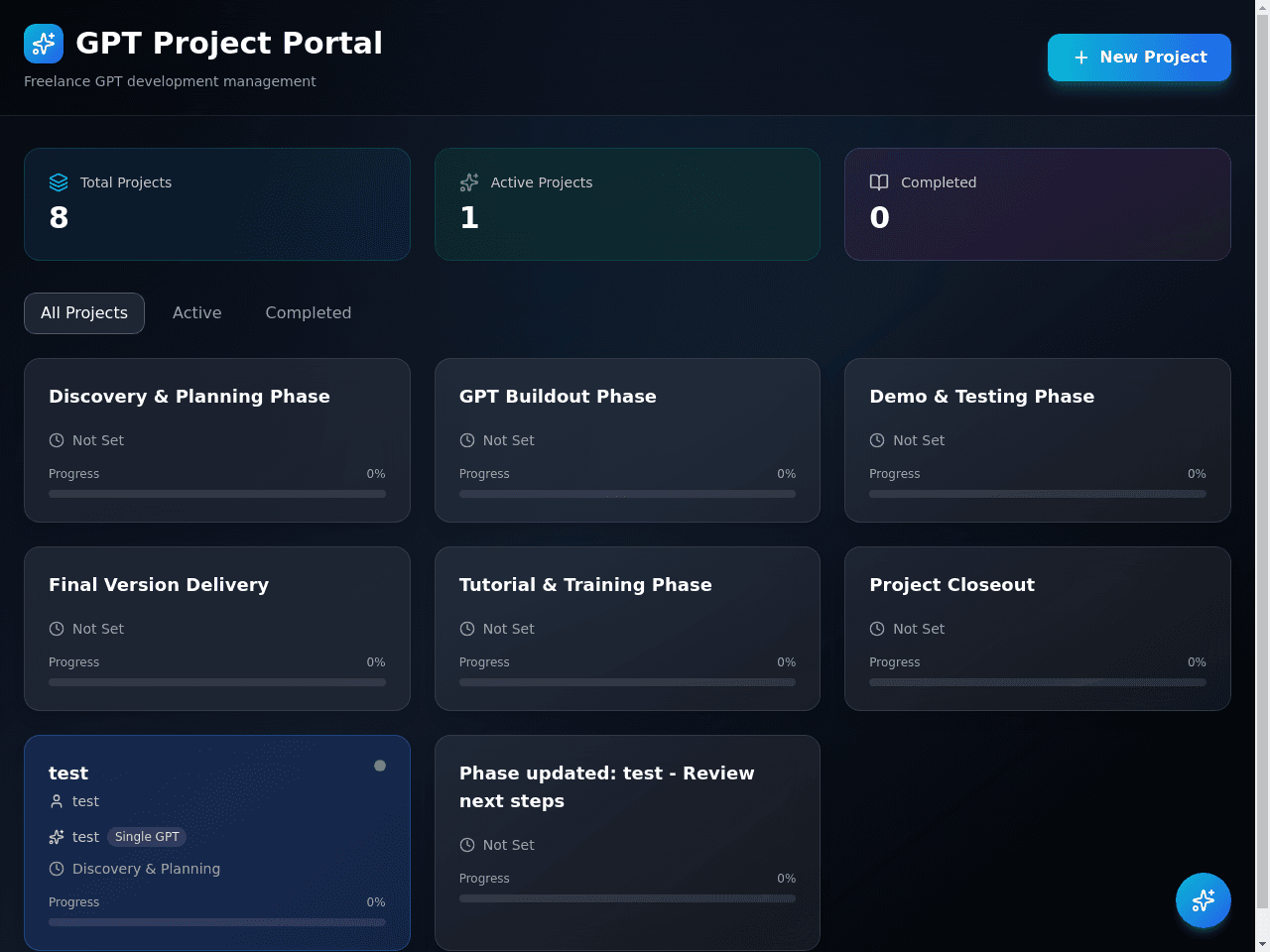Screen dimensions: 1270x952
Task: Click the scrollbar down arrow
Action: click(1262, 944)
